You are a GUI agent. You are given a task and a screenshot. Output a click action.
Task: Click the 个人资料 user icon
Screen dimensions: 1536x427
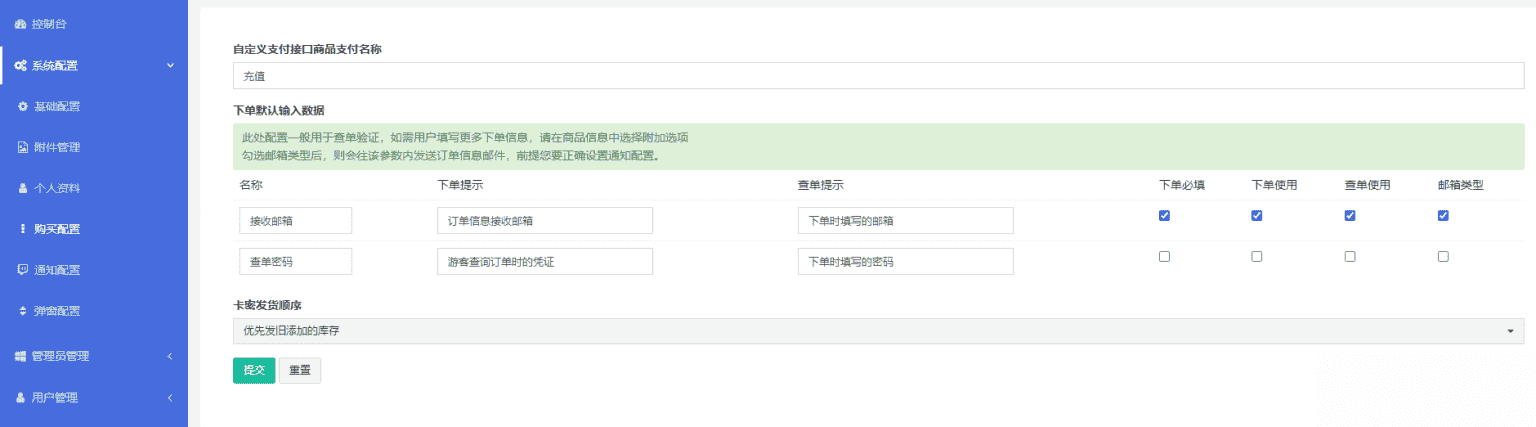[23, 188]
